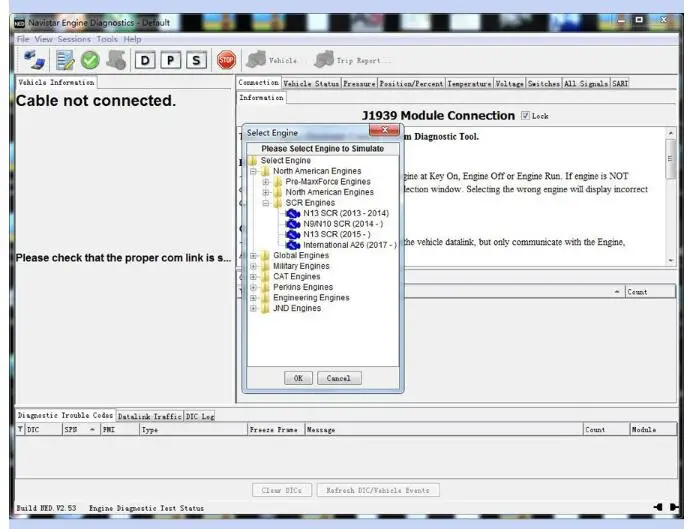
Task: Click the left arrow in status bar
Action: (657, 507)
